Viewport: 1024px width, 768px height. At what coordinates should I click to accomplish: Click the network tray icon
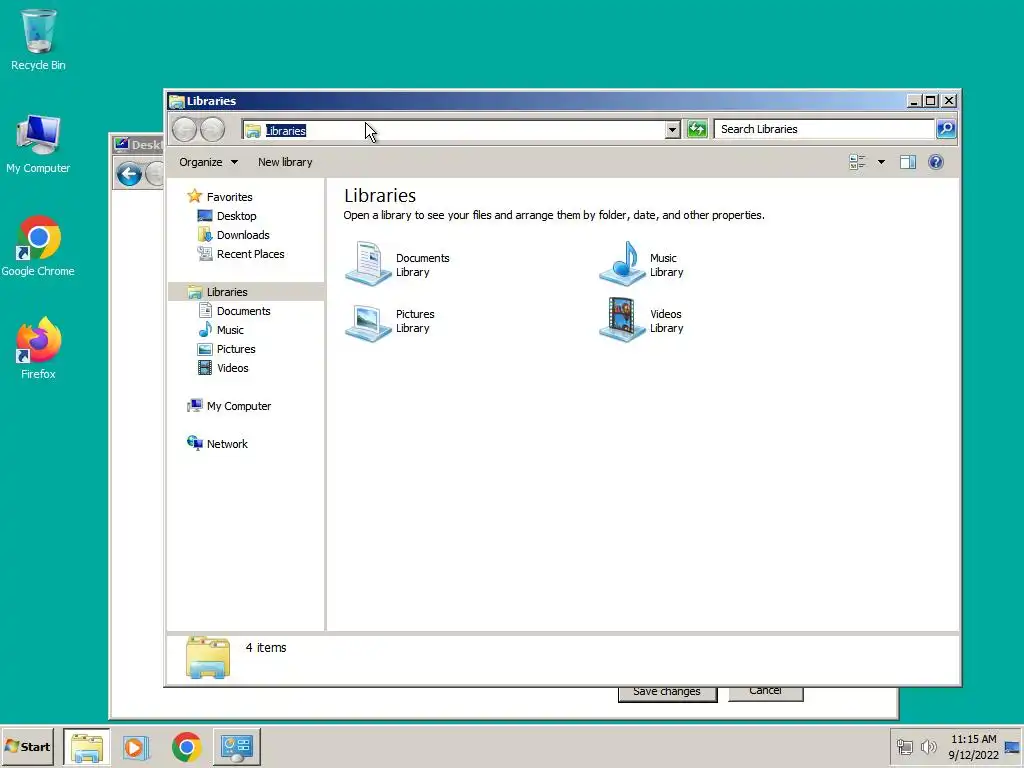point(904,746)
